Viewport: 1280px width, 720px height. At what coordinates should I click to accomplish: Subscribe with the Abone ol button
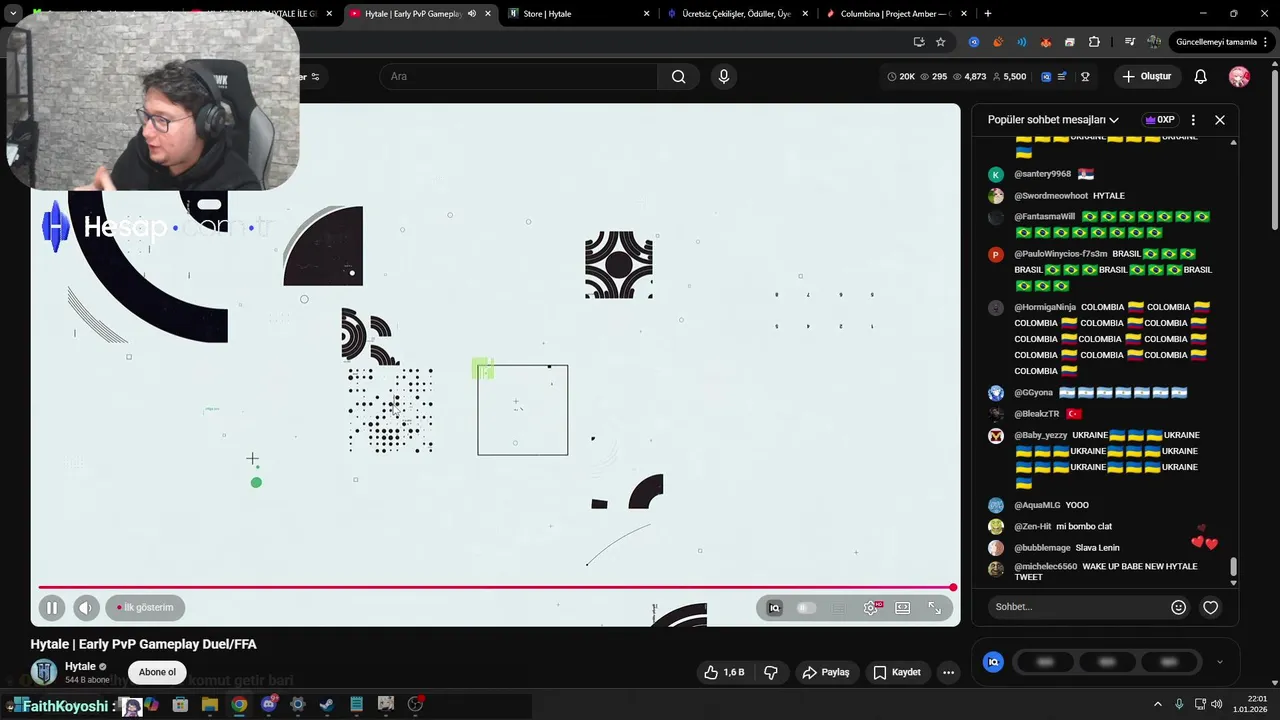157,672
